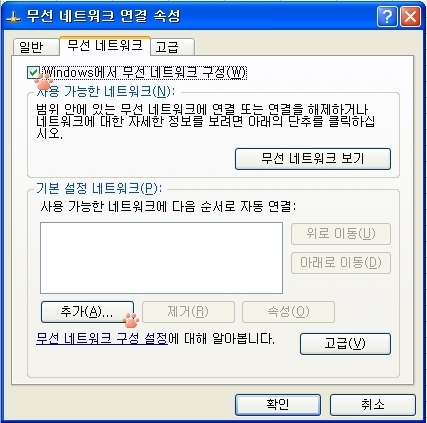The height and width of the screenshot is (423, 427).
Task: Click the 속성(O) button
Action: click(288, 312)
